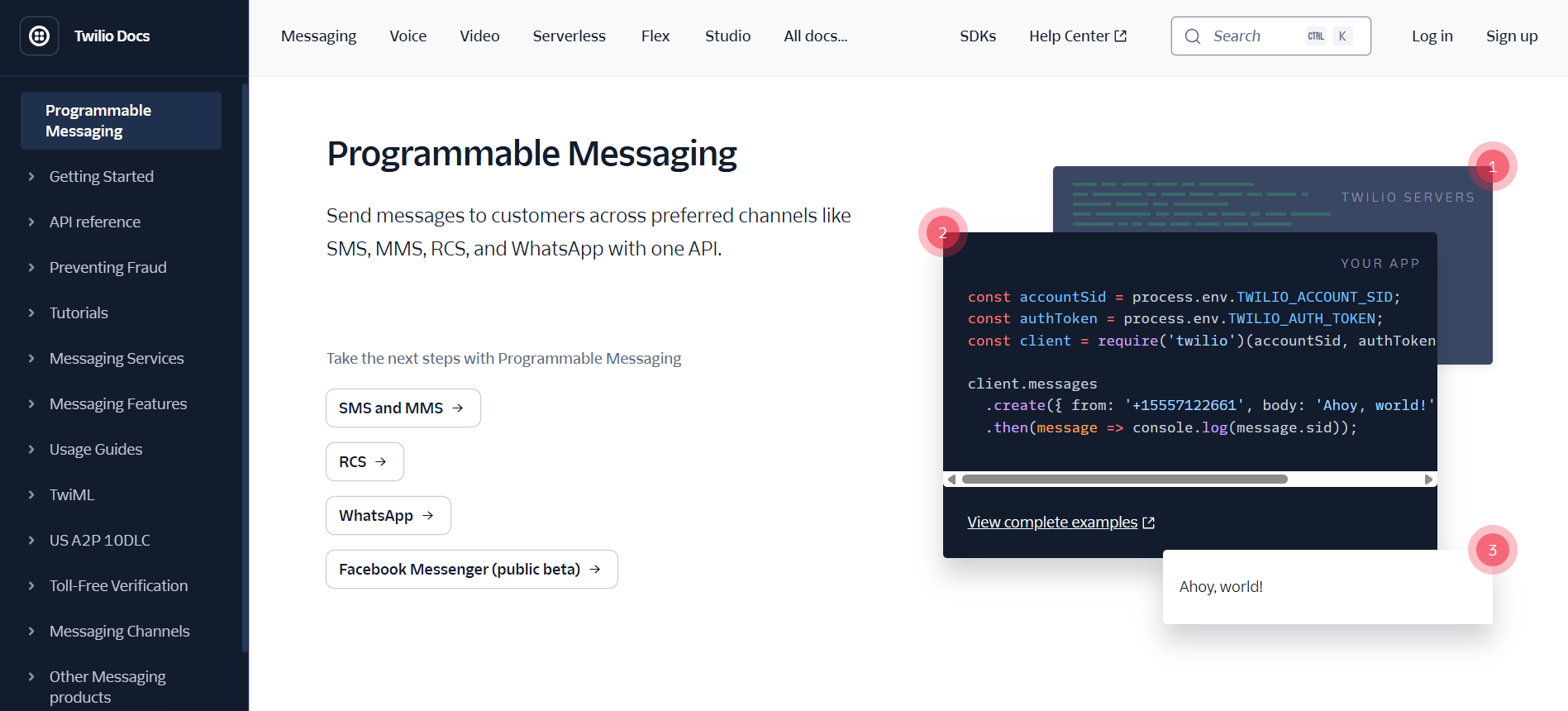Image resolution: width=1568 pixels, height=711 pixels.
Task: Expand the Messaging Channels chevron
Action: [31, 631]
